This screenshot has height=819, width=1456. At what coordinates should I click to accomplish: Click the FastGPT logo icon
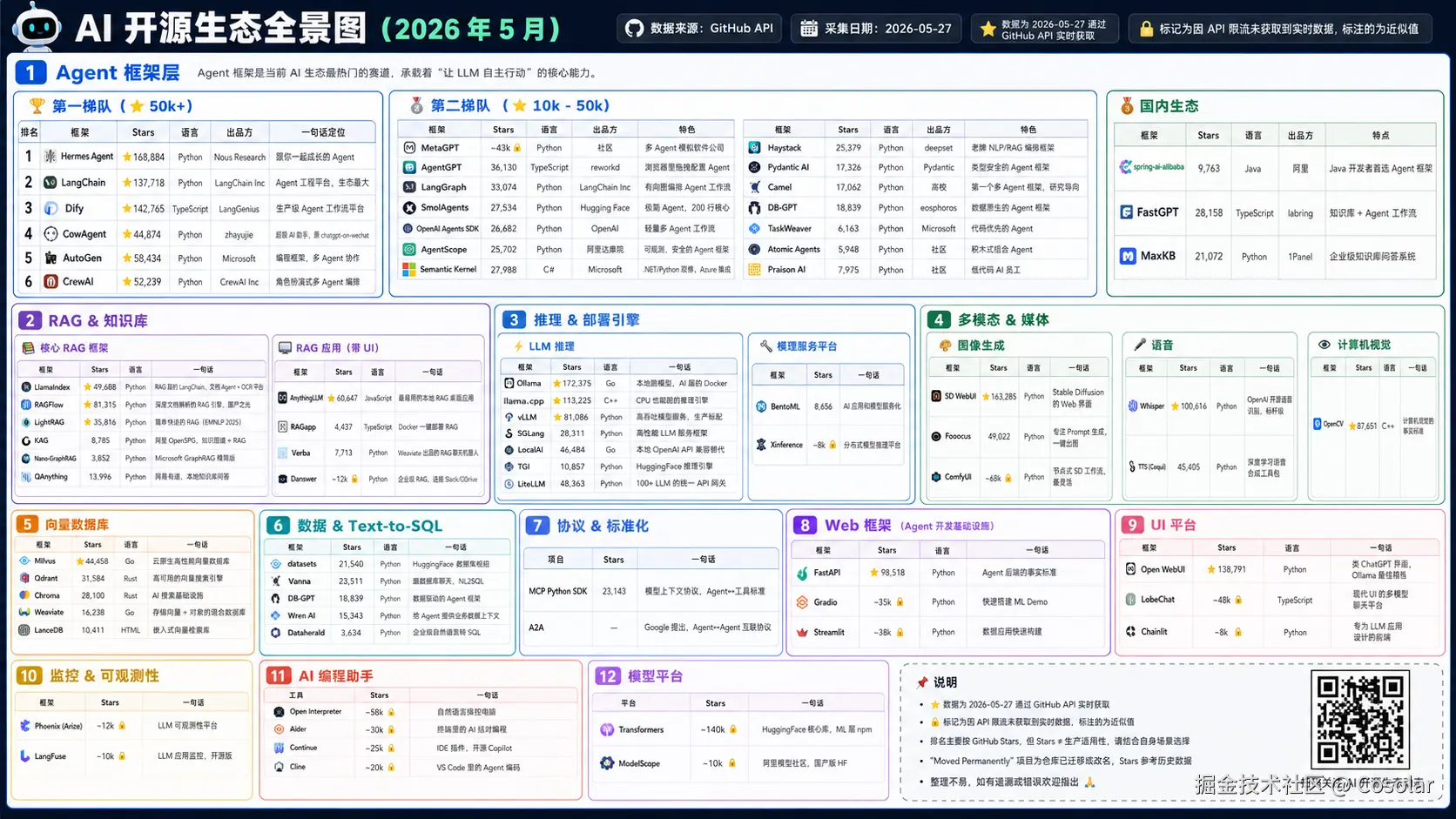click(x=1127, y=212)
